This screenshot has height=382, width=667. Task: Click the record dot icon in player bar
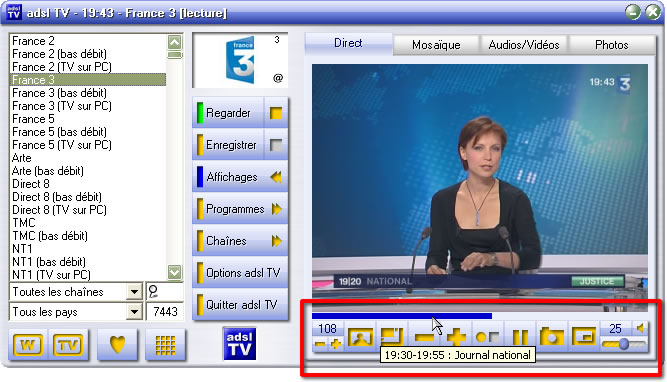pos(487,337)
